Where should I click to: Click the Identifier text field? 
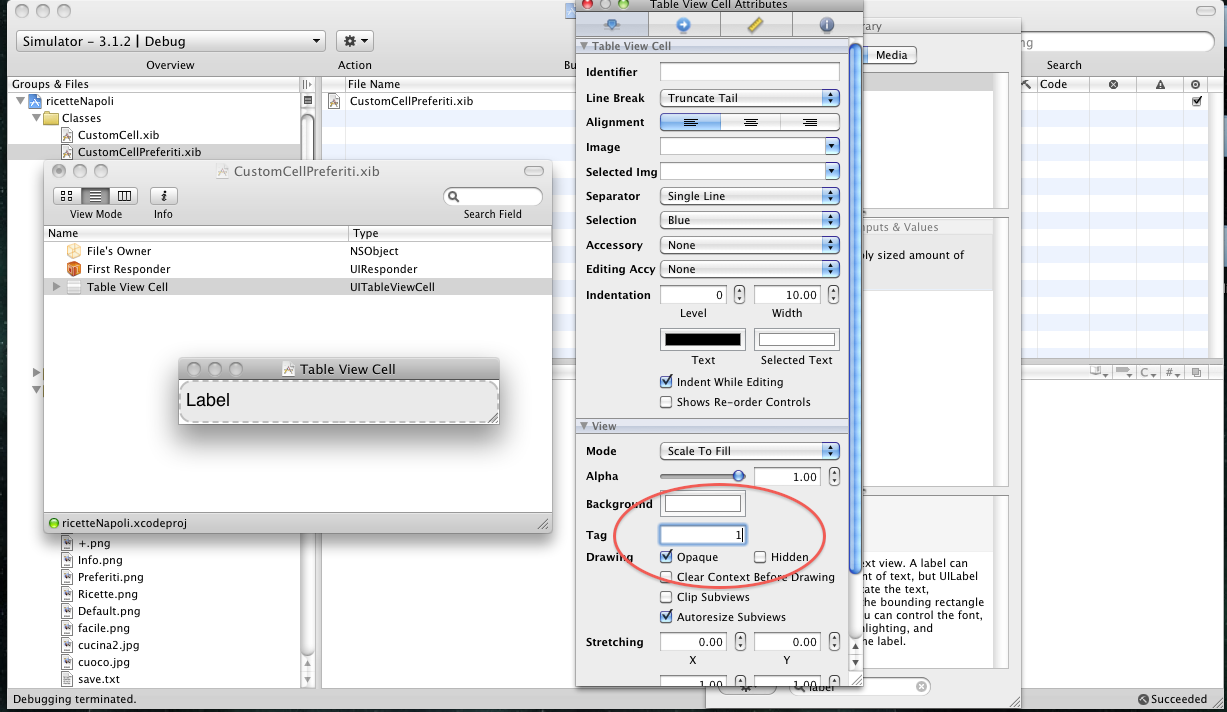point(749,72)
